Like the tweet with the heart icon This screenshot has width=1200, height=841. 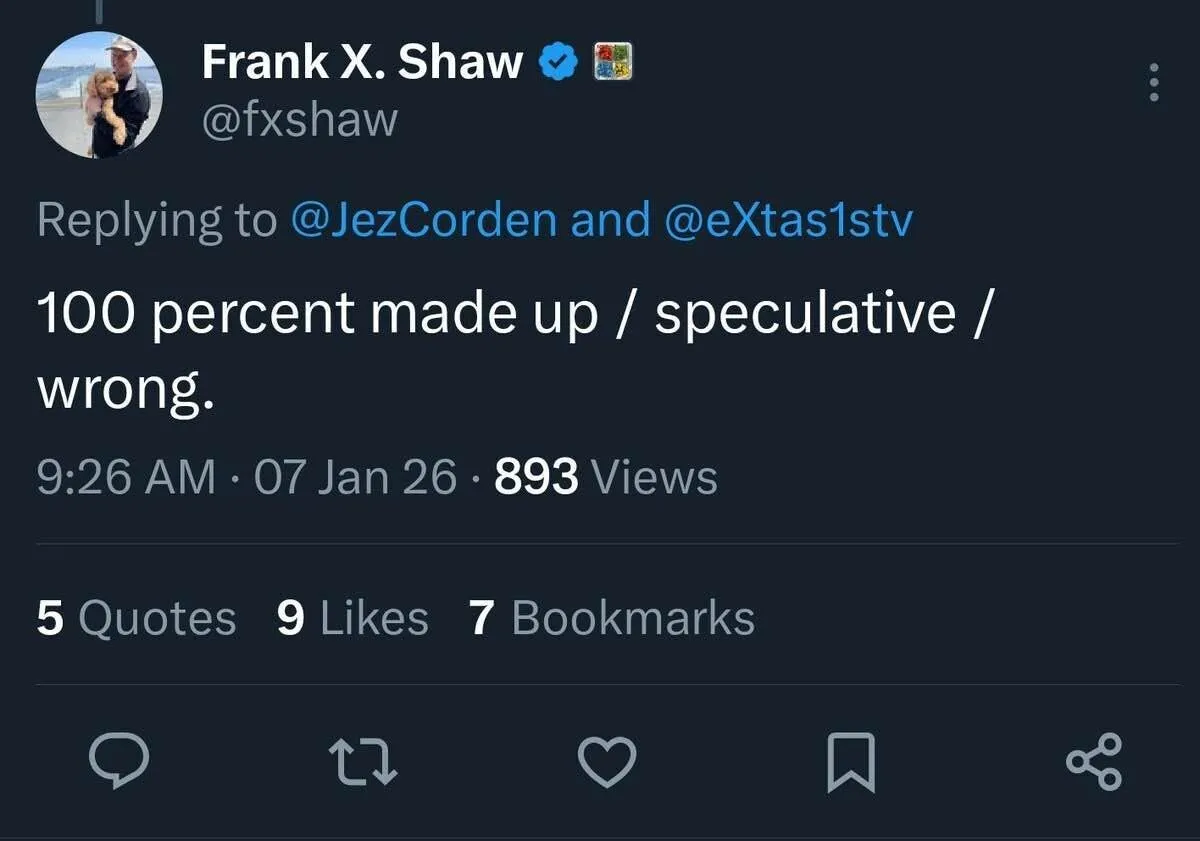(608, 762)
